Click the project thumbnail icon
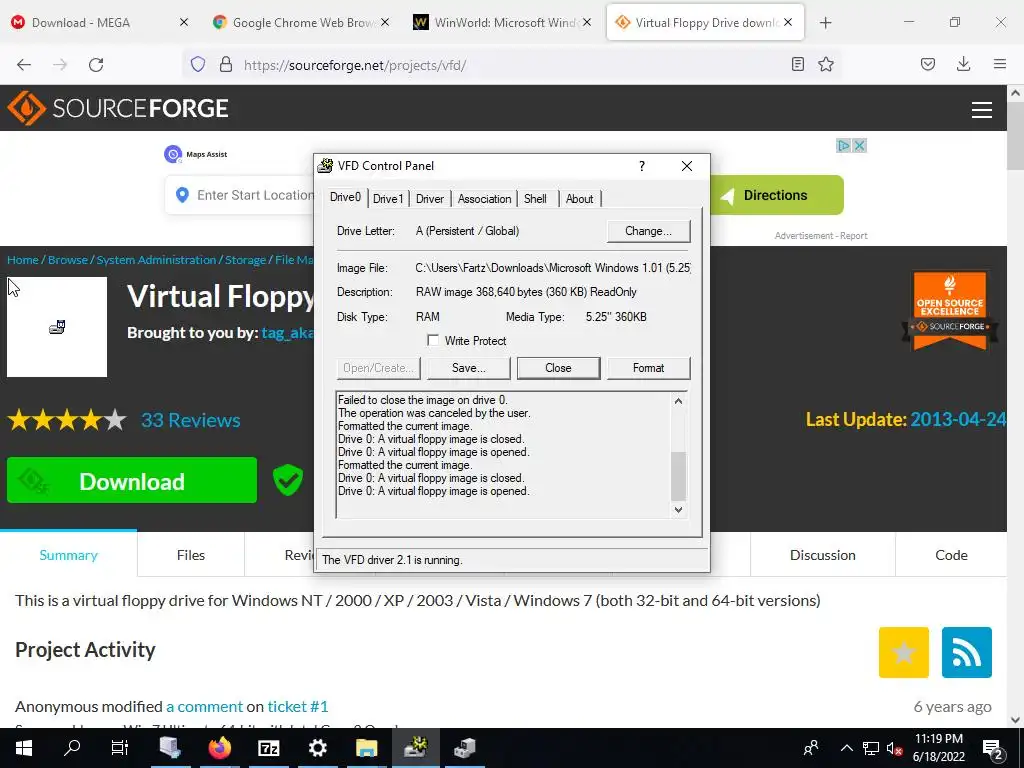Viewport: 1024px width, 768px height. (57, 327)
